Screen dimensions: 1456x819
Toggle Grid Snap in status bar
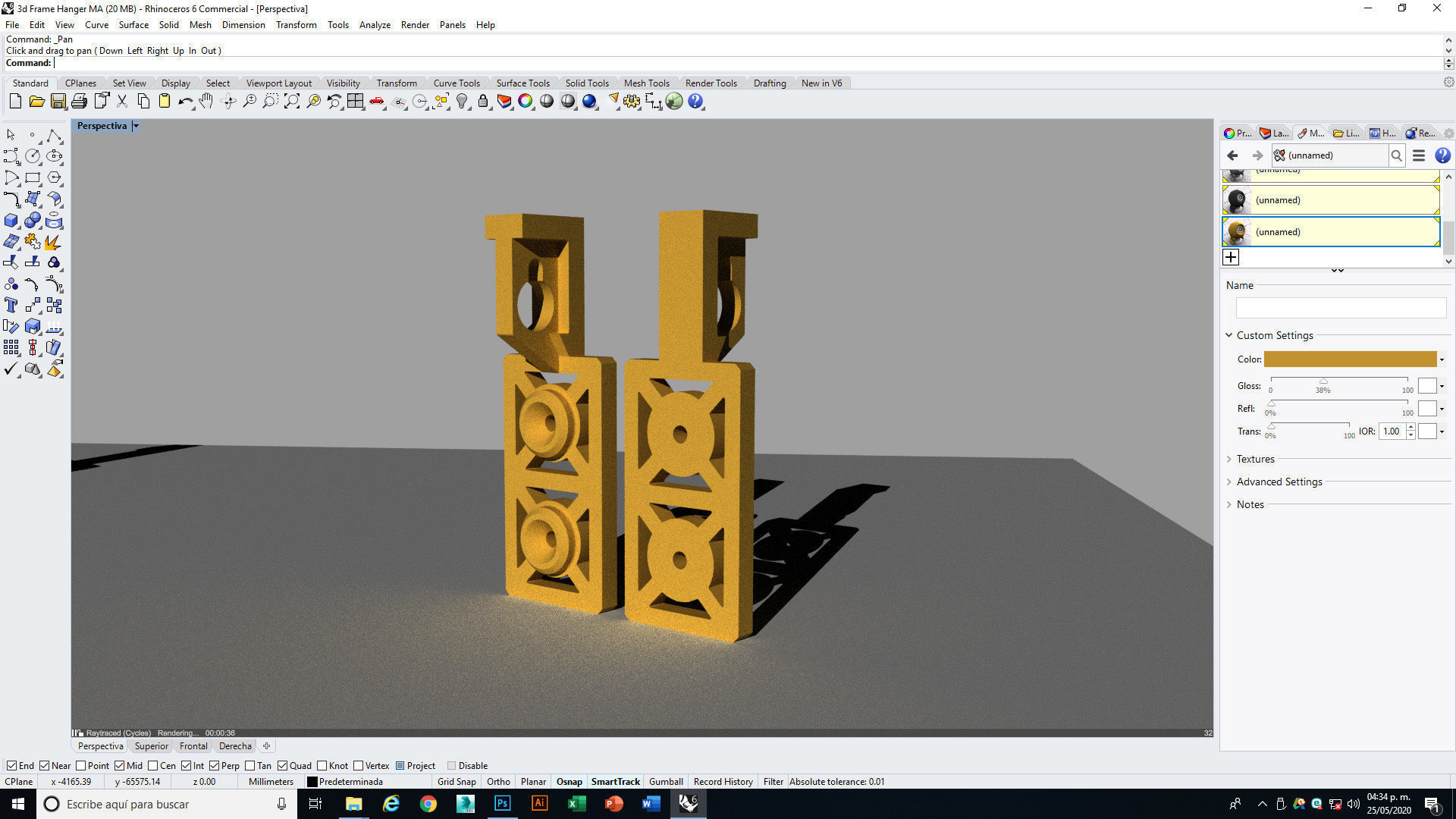pos(457,781)
